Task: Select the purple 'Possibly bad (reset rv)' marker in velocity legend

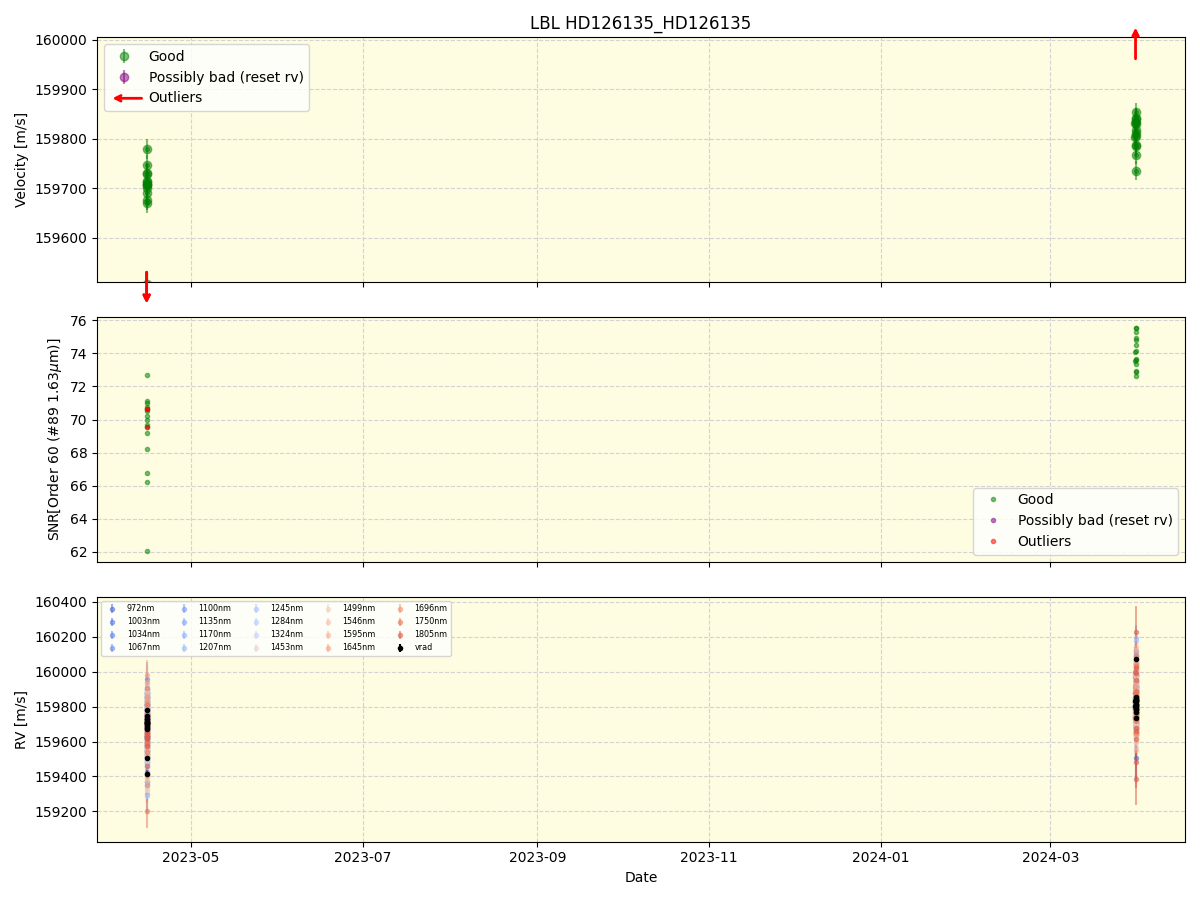Action: pyautogui.click(x=124, y=77)
